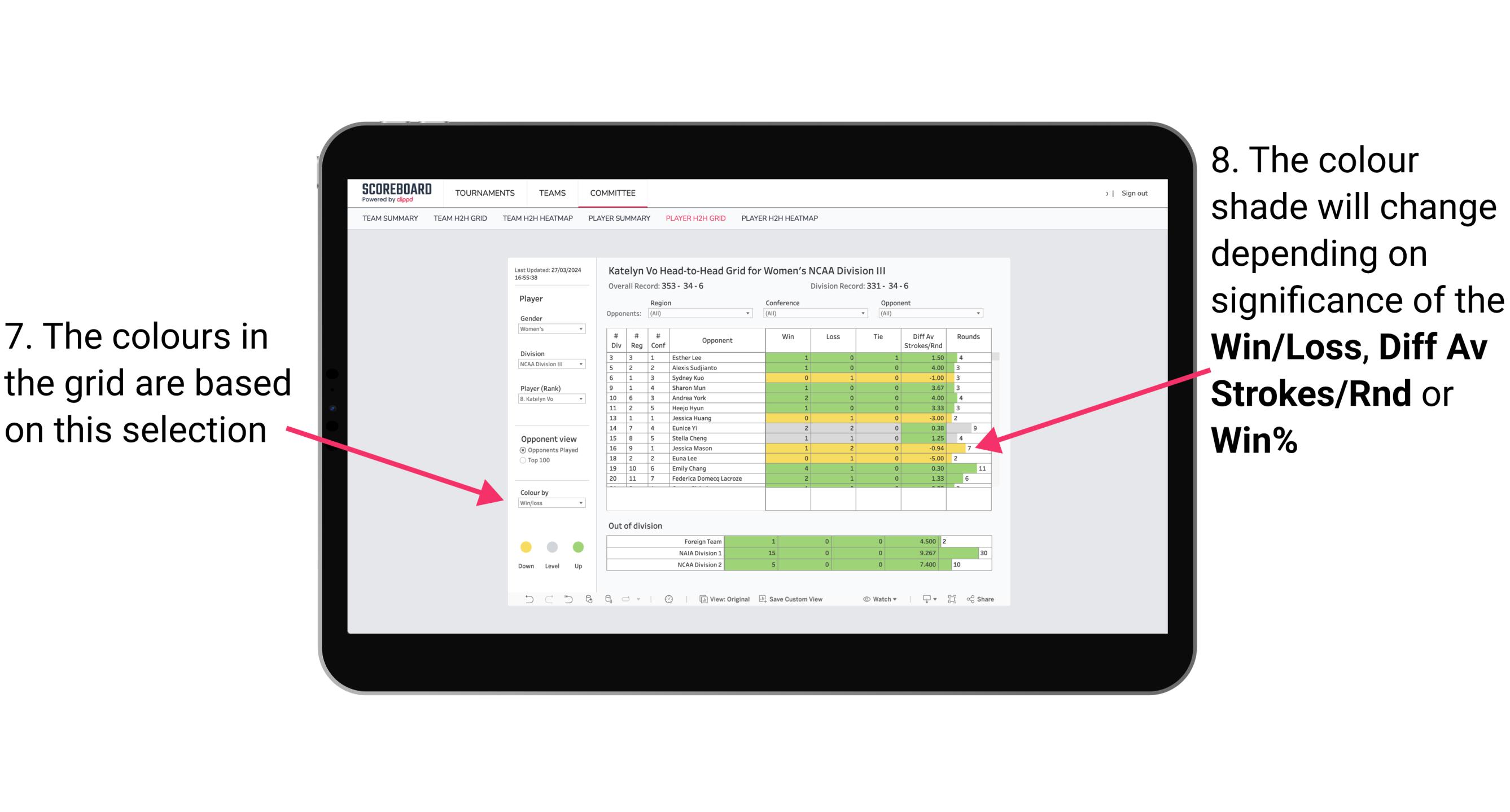Switch to Player Summary tab

point(617,222)
